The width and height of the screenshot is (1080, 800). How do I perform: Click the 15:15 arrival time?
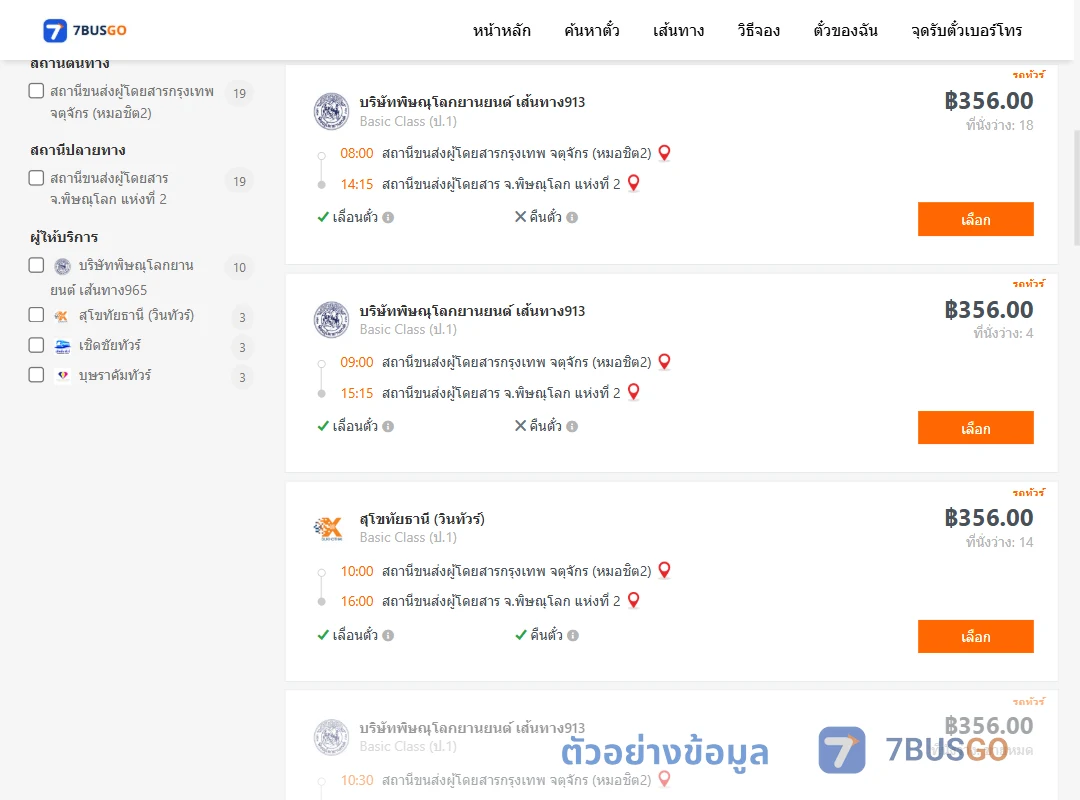(x=357, y=393)
